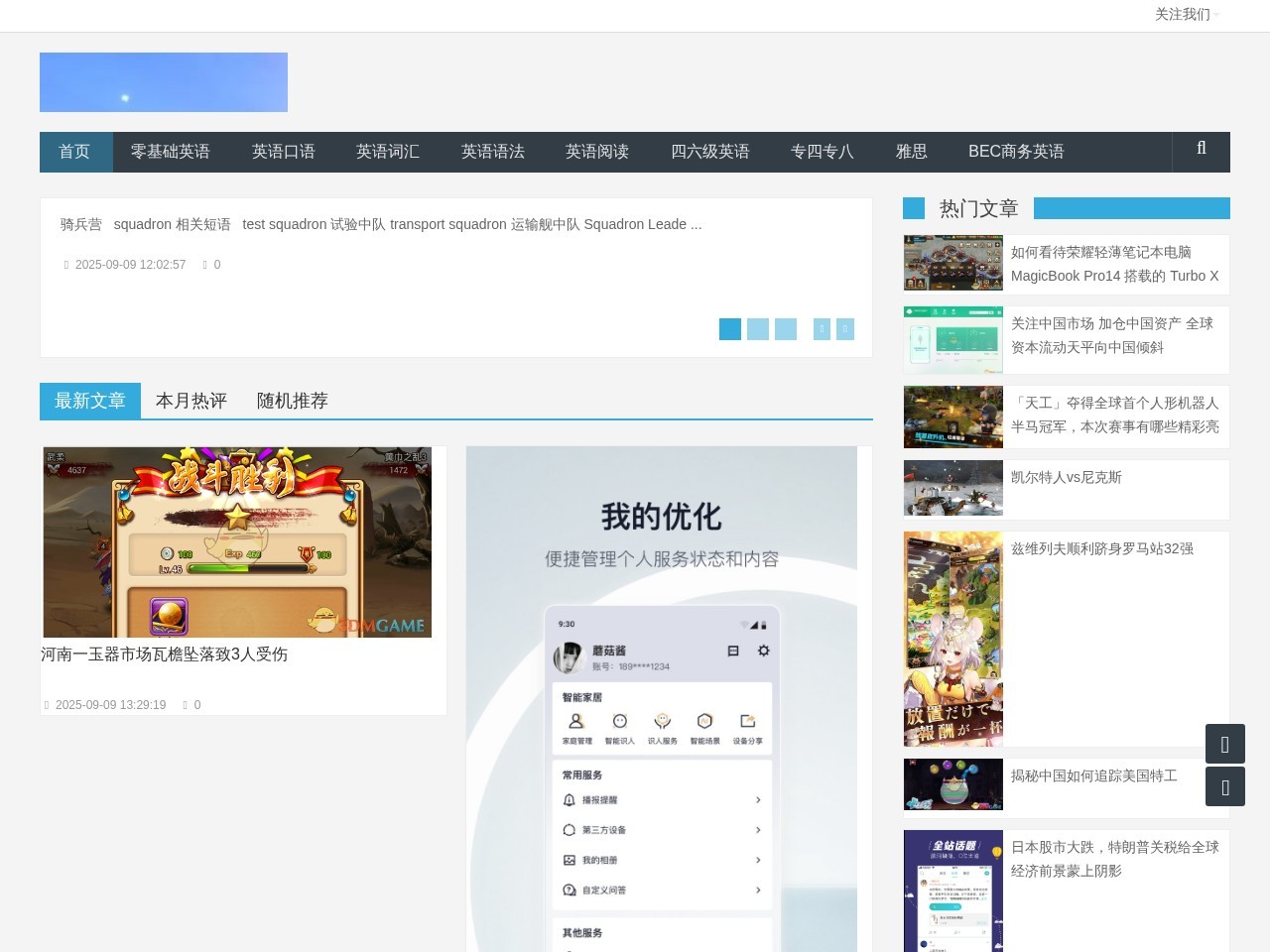Select the first carousel slide indicator
Viewport: 1270px width, 952px height.
point(730,329)
